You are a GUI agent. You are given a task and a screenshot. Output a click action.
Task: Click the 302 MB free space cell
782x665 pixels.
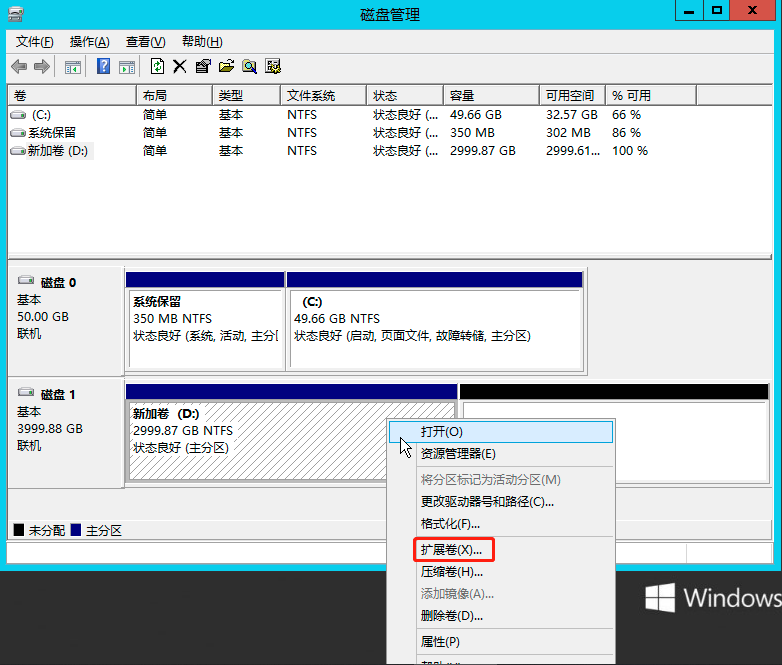coord(568,133)
